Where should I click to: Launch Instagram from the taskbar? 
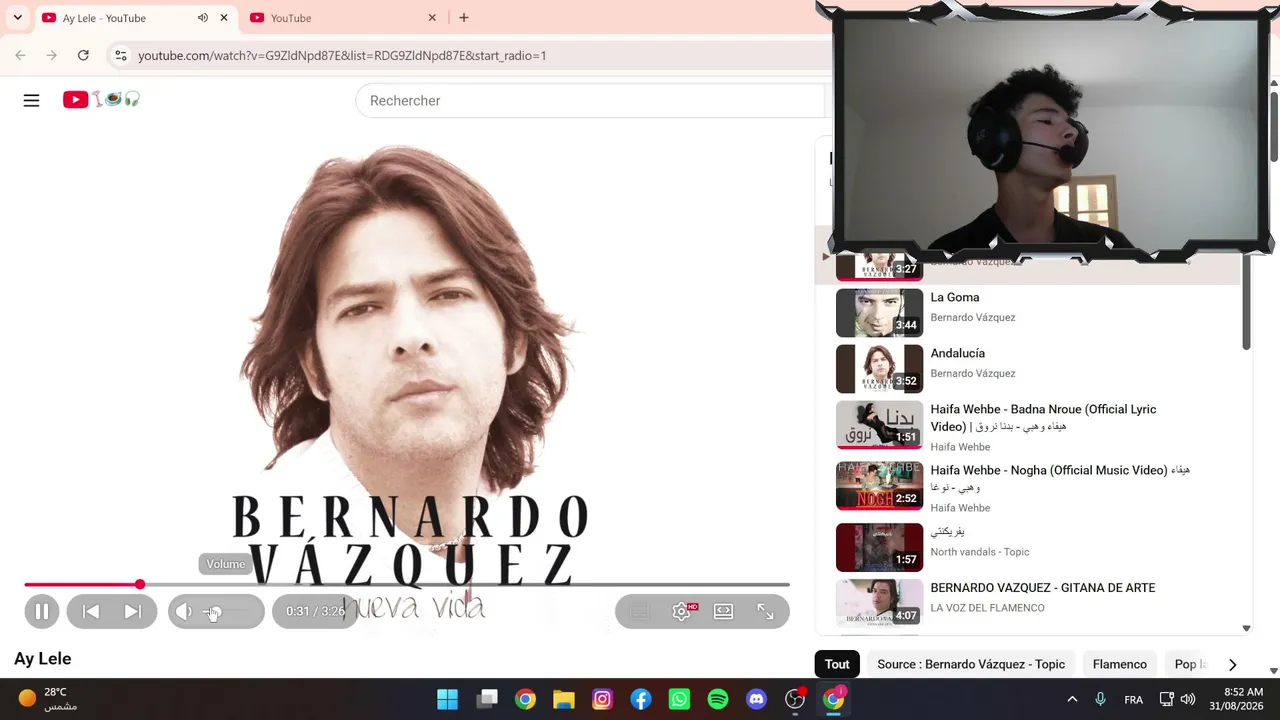coord(602,699)
